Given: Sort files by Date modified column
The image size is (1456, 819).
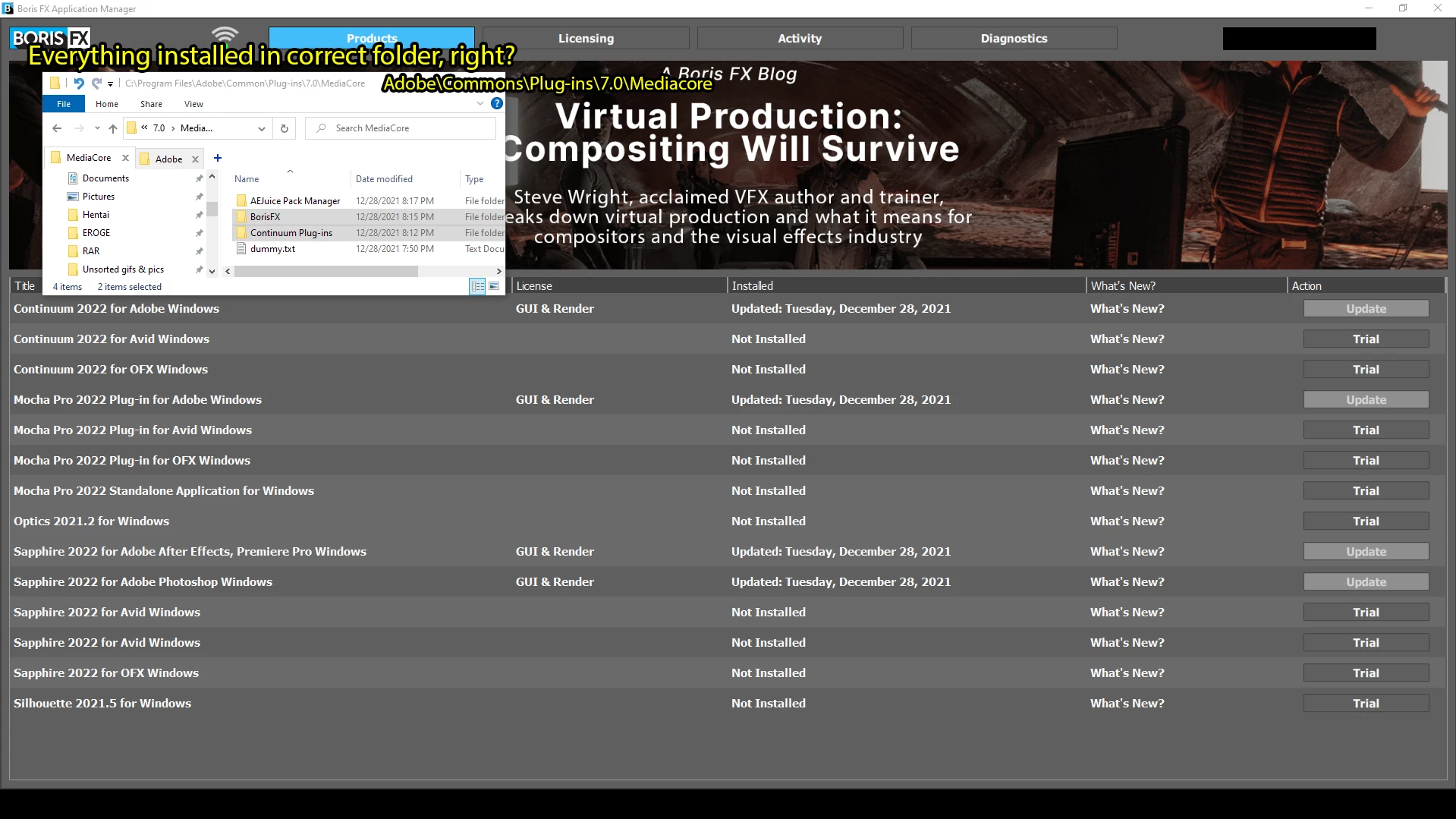Looking at the screenshot, I should [384, 179].
